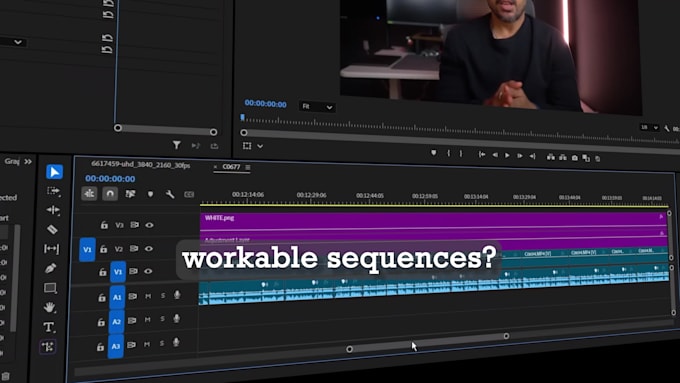The image size is (680, 383).
Task: Hide track V3 with eye icon
Action: tap(149, 225)
